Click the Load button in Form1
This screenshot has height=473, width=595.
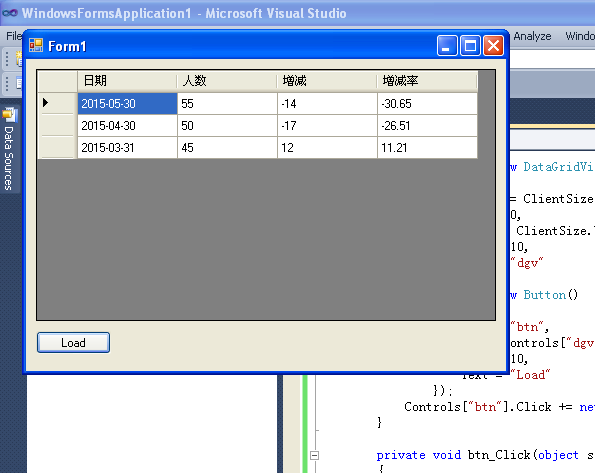(73, 342)
